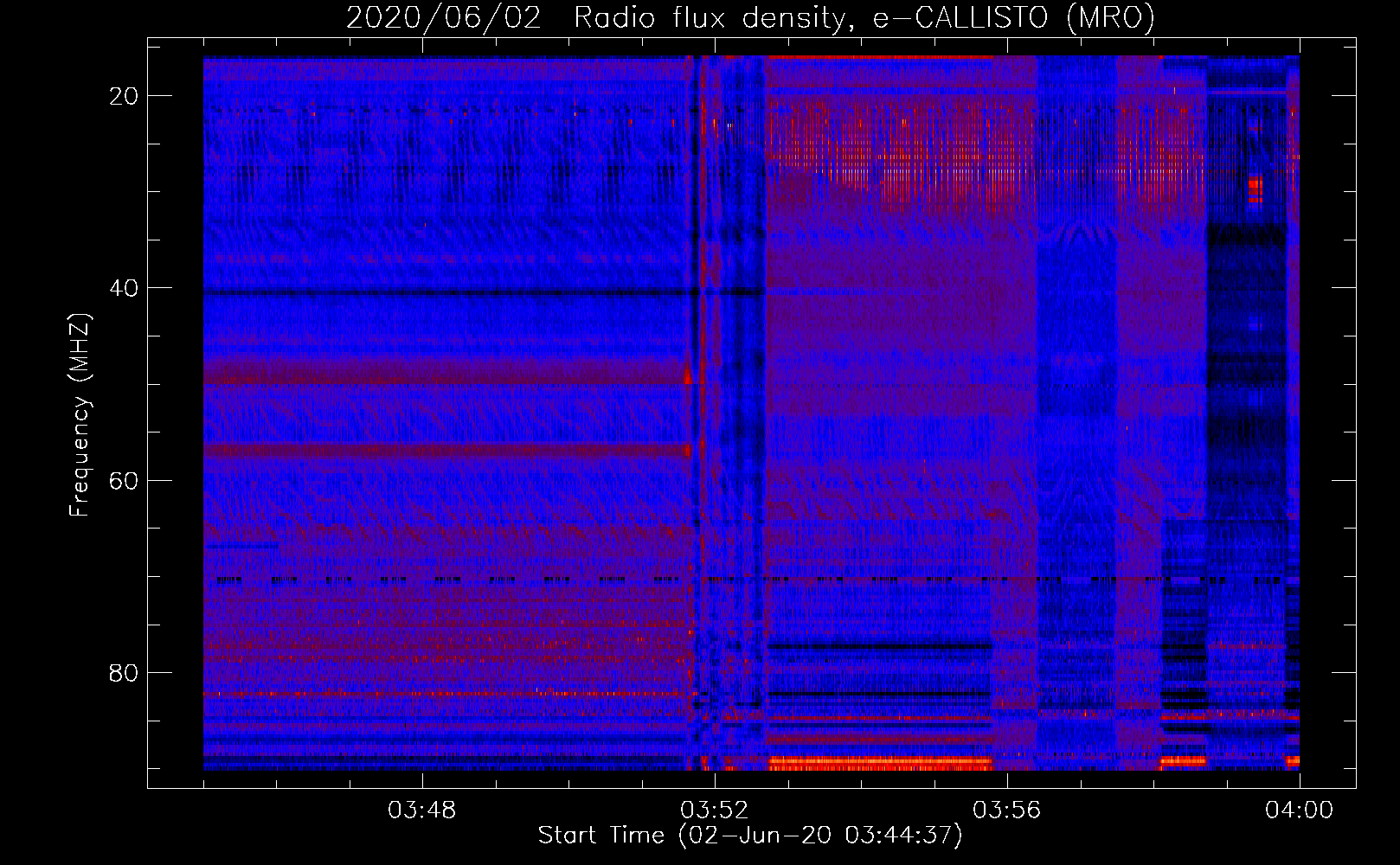Click the 80 MHz frequency tick label
The width and height of the screenshot is (1400, 865).
[125, 672]
